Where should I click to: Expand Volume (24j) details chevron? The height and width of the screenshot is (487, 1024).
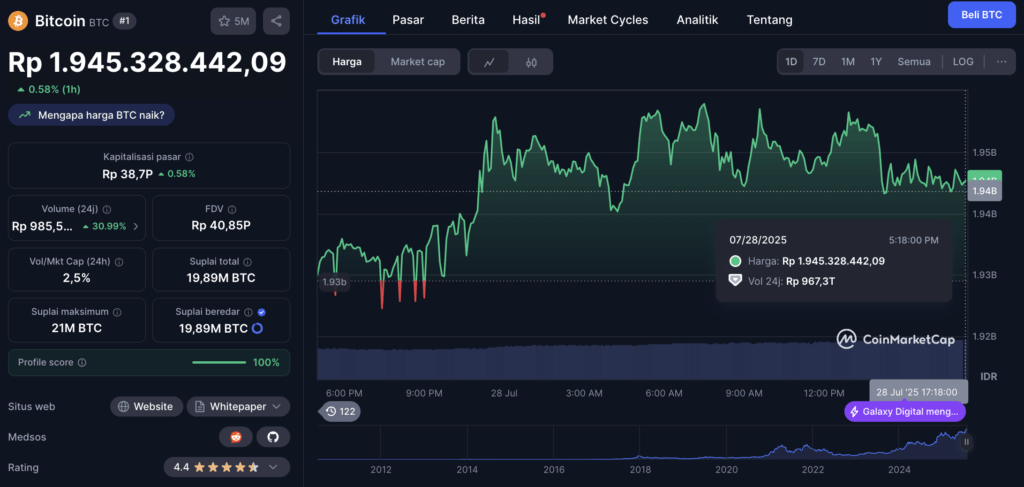136,227
